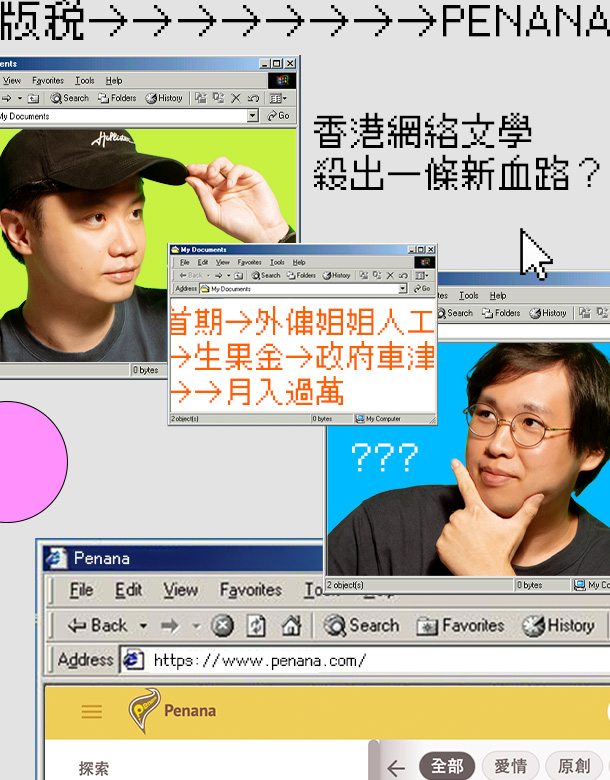Click the left arrow beside the 全部 chip

[396, 767]
